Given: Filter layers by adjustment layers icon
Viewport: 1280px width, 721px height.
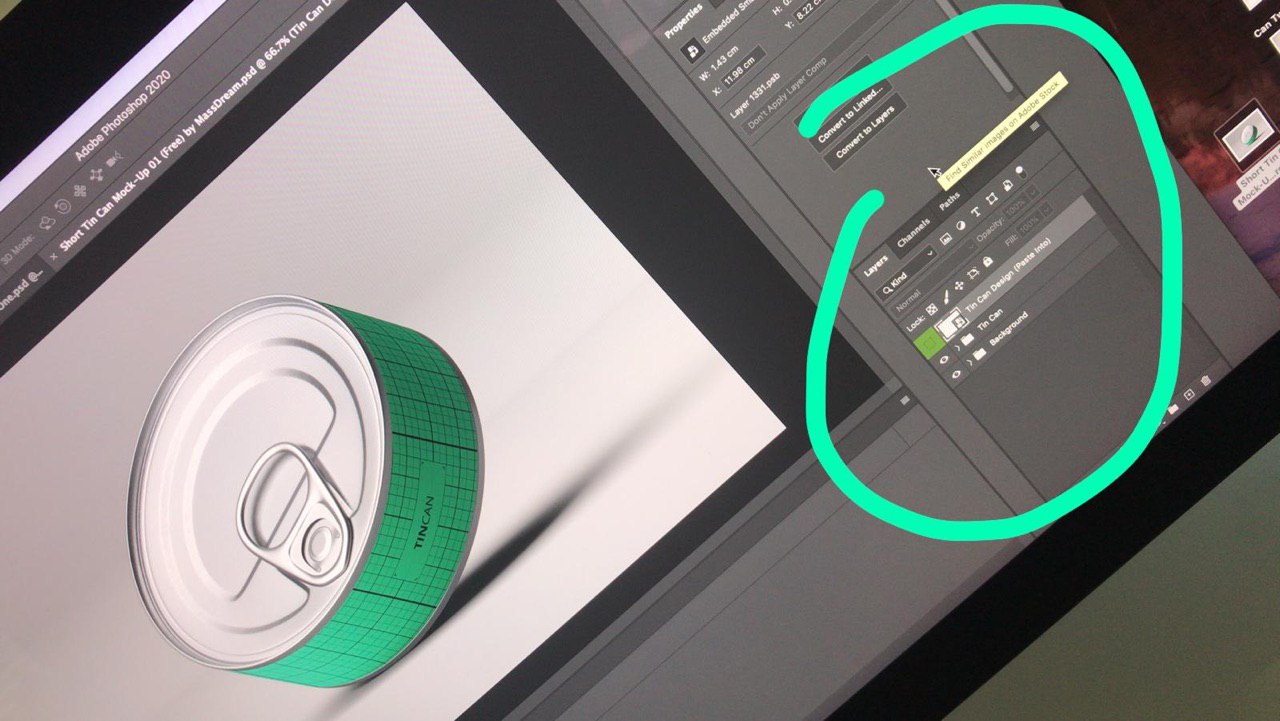Looking at the screenshot, I should (x=961, y=226).
